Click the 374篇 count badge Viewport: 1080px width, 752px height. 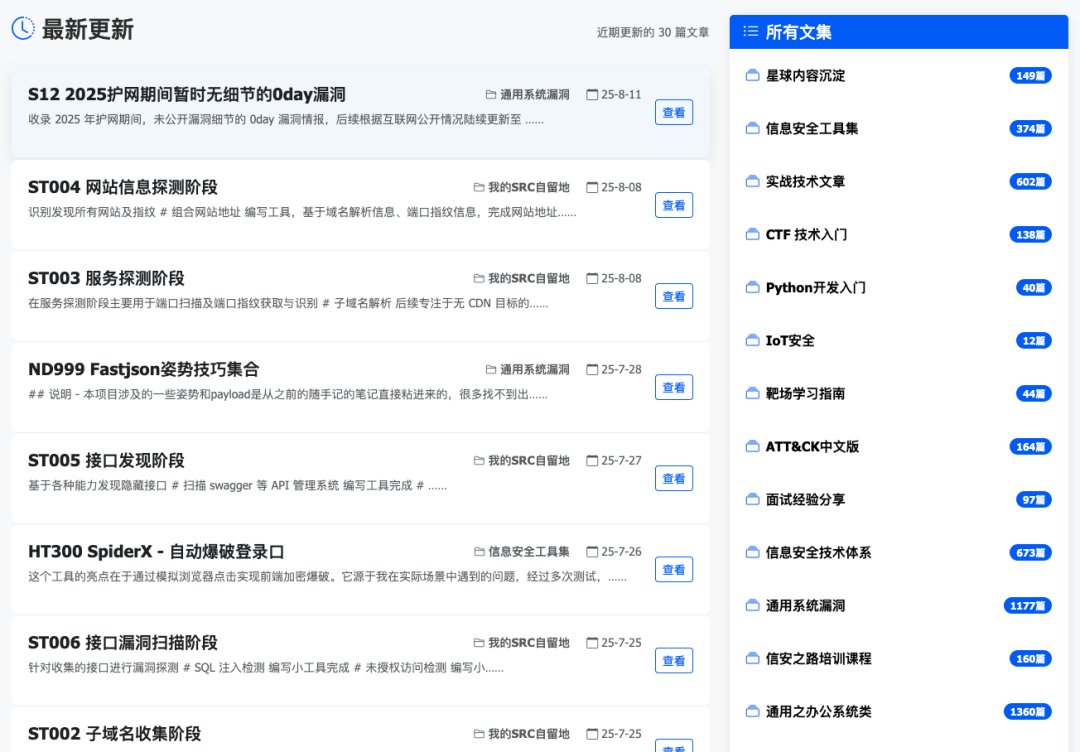tap(1030, 128)
